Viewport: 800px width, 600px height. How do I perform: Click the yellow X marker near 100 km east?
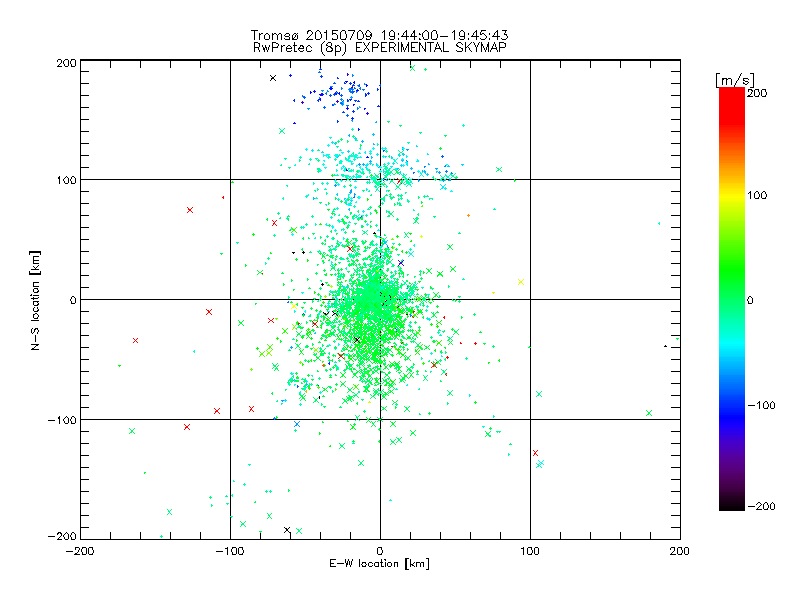click(521, 282)
